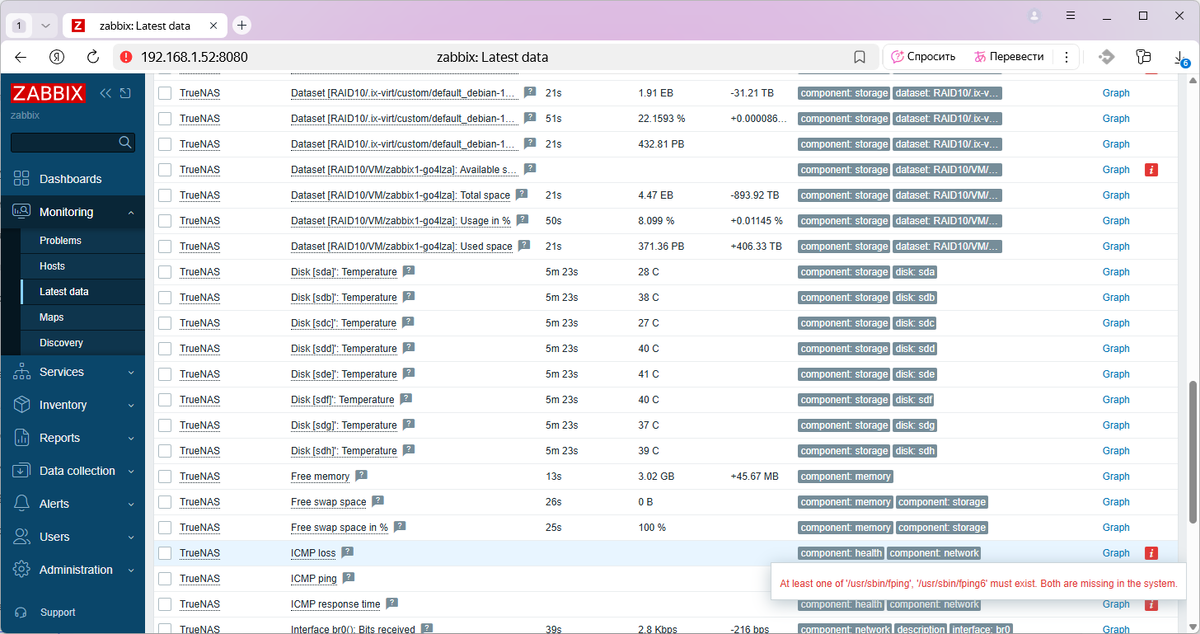Check the Disk [sdb] Temperature row
Viewport: 1200px width, 634px height.
[165, 298]
